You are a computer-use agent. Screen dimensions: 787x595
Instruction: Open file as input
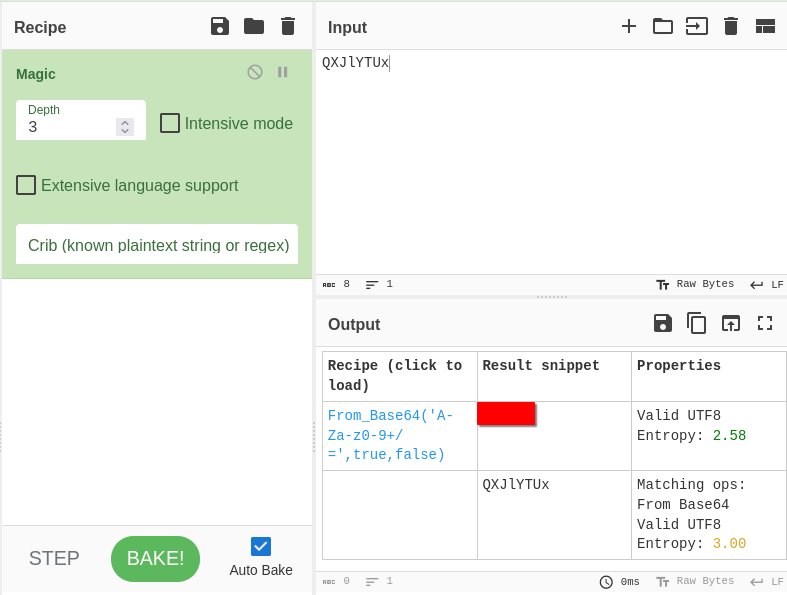pyautogui.click(x=697, y=27)
